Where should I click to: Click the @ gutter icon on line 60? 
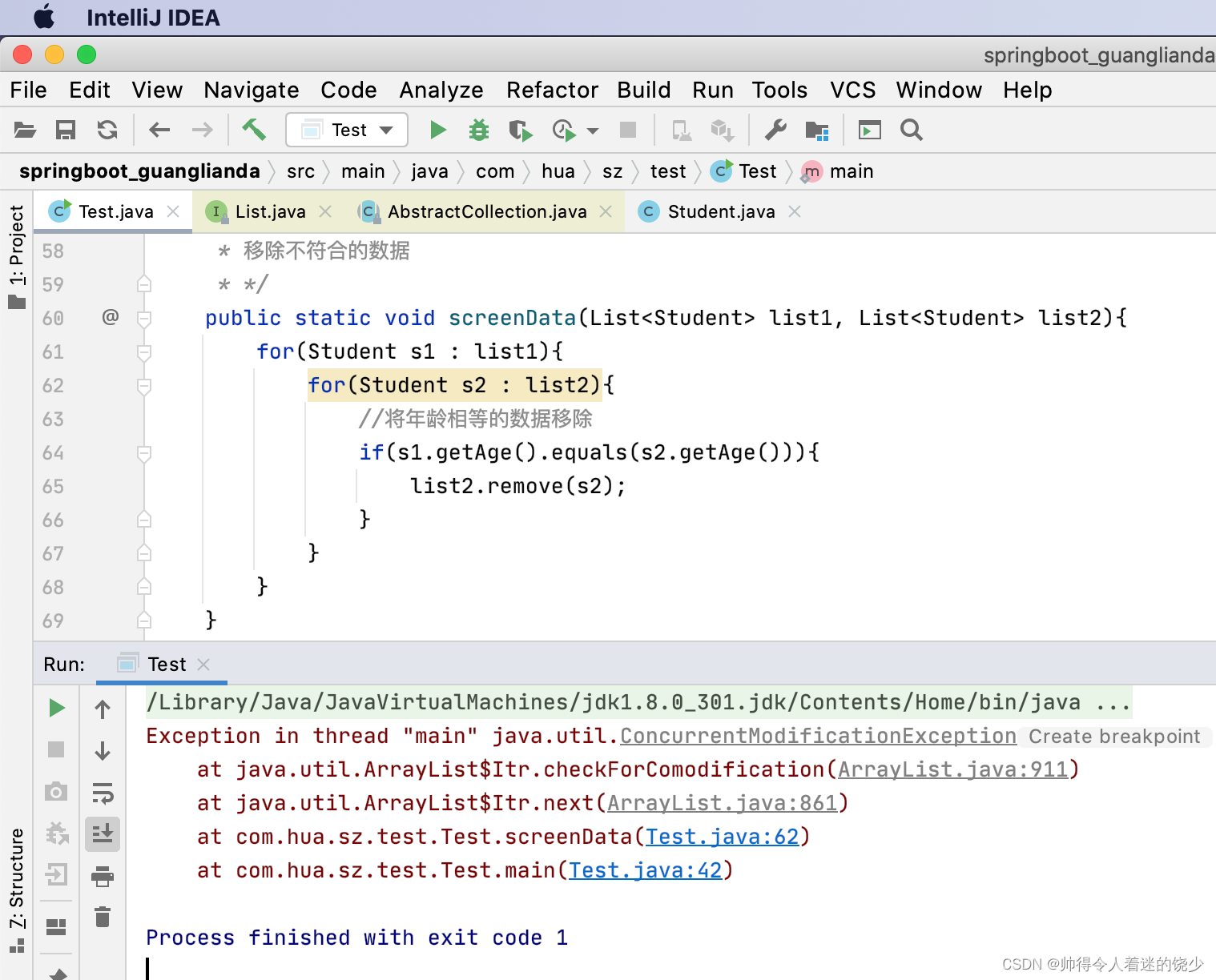tap(111, 317)
